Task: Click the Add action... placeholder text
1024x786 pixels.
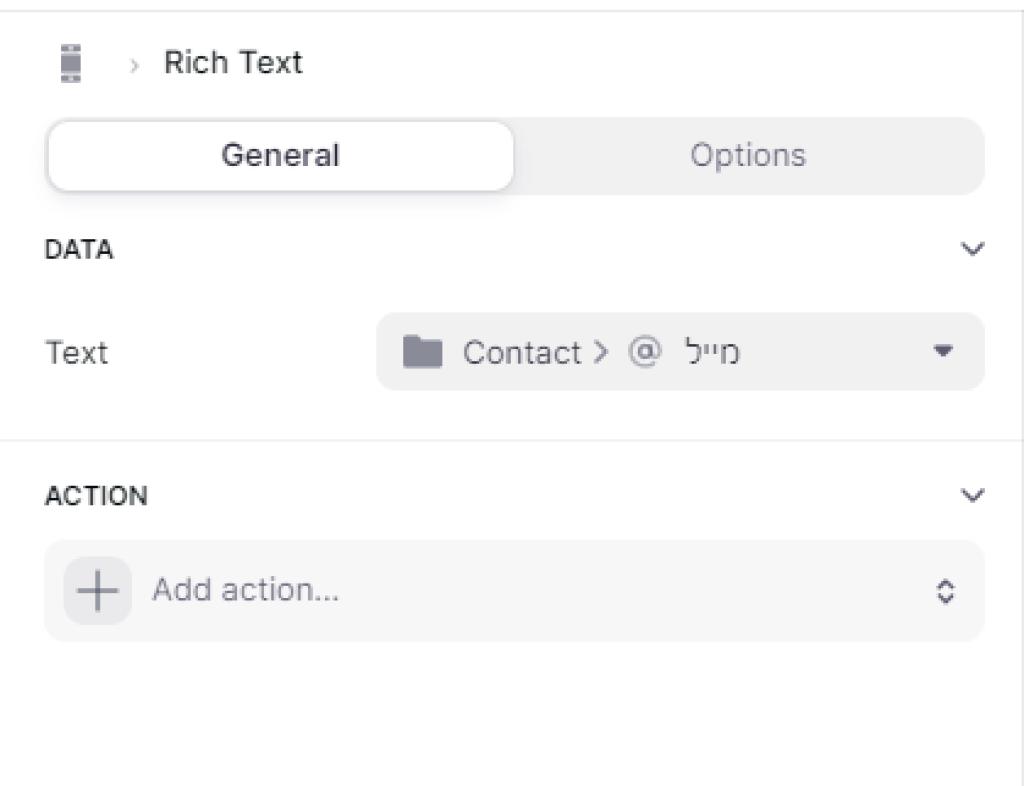Action: [245, 591]
